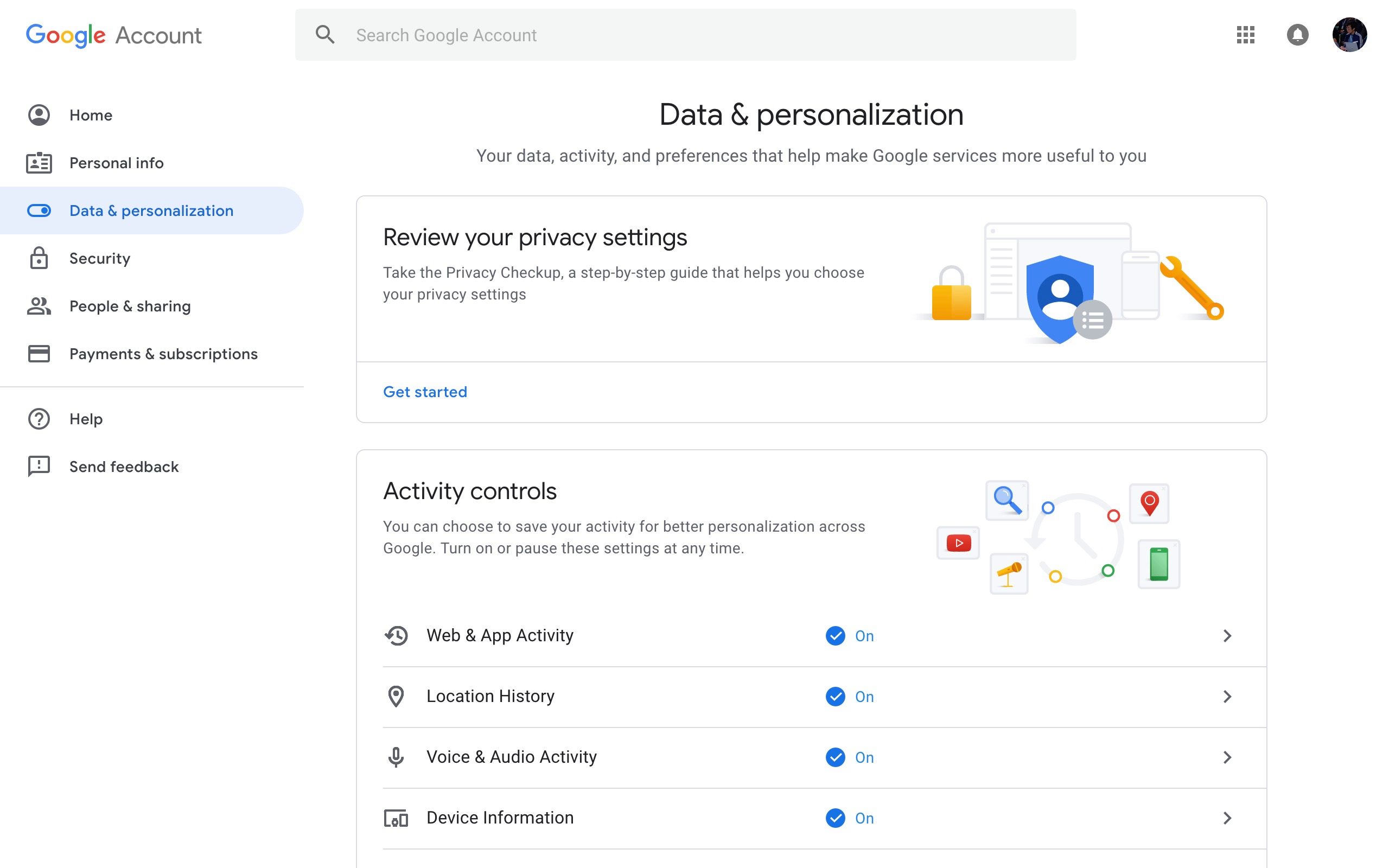Click the Help question mark icon

39,419
